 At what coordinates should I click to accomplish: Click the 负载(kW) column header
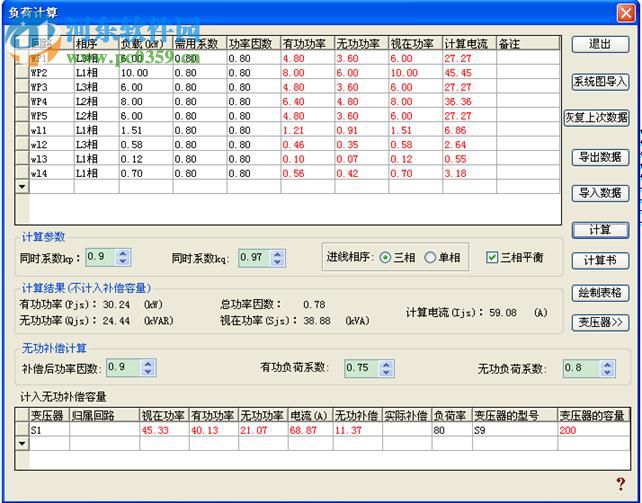[146, 43]
